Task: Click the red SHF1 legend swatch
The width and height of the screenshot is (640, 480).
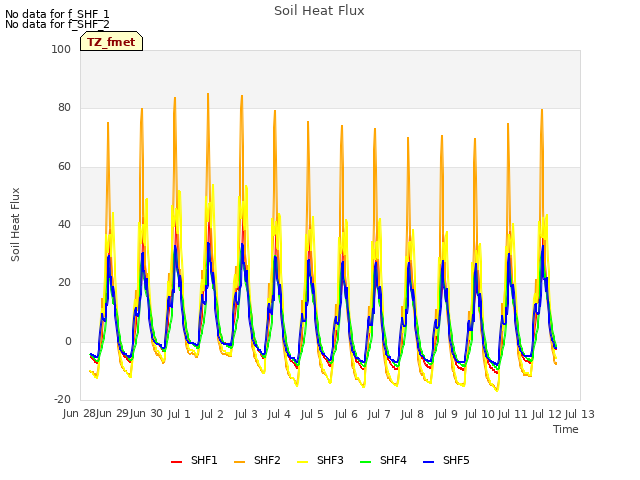Action: coord(176,462)
